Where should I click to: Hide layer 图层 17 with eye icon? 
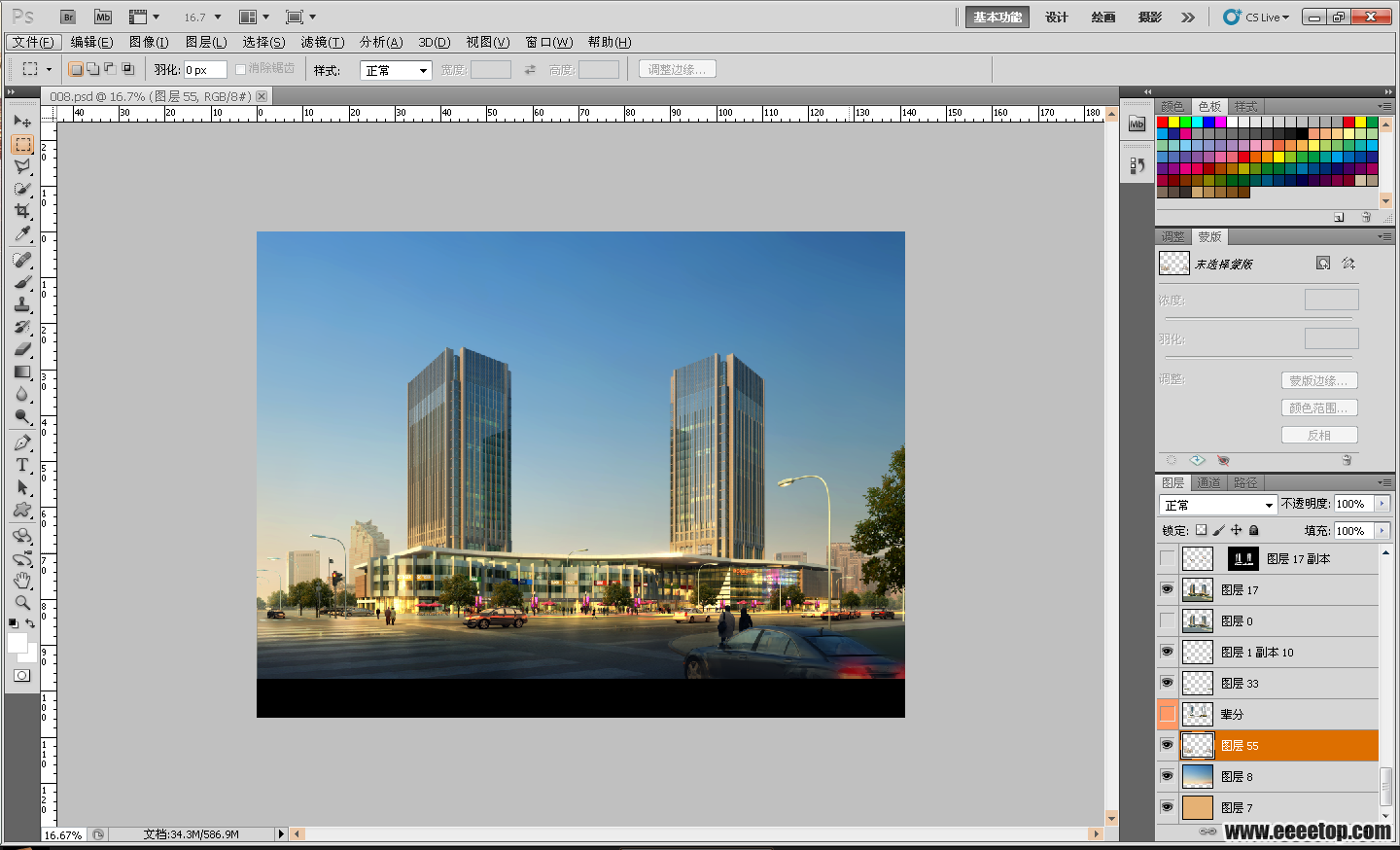(x=1167, y=589)
